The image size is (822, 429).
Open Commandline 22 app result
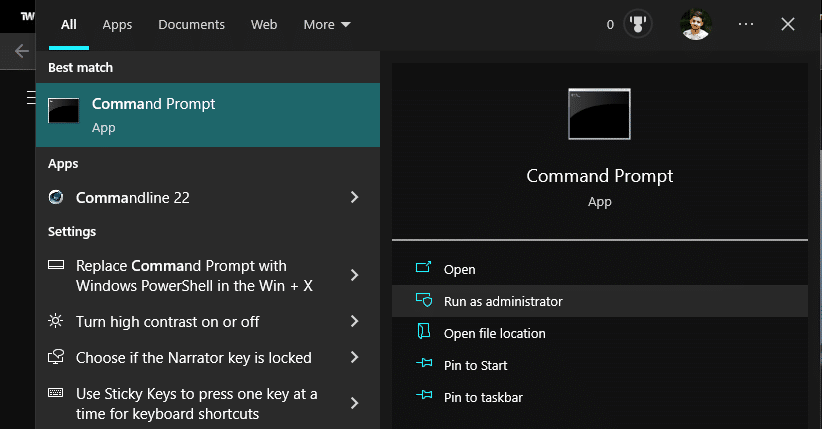[208, 198]
